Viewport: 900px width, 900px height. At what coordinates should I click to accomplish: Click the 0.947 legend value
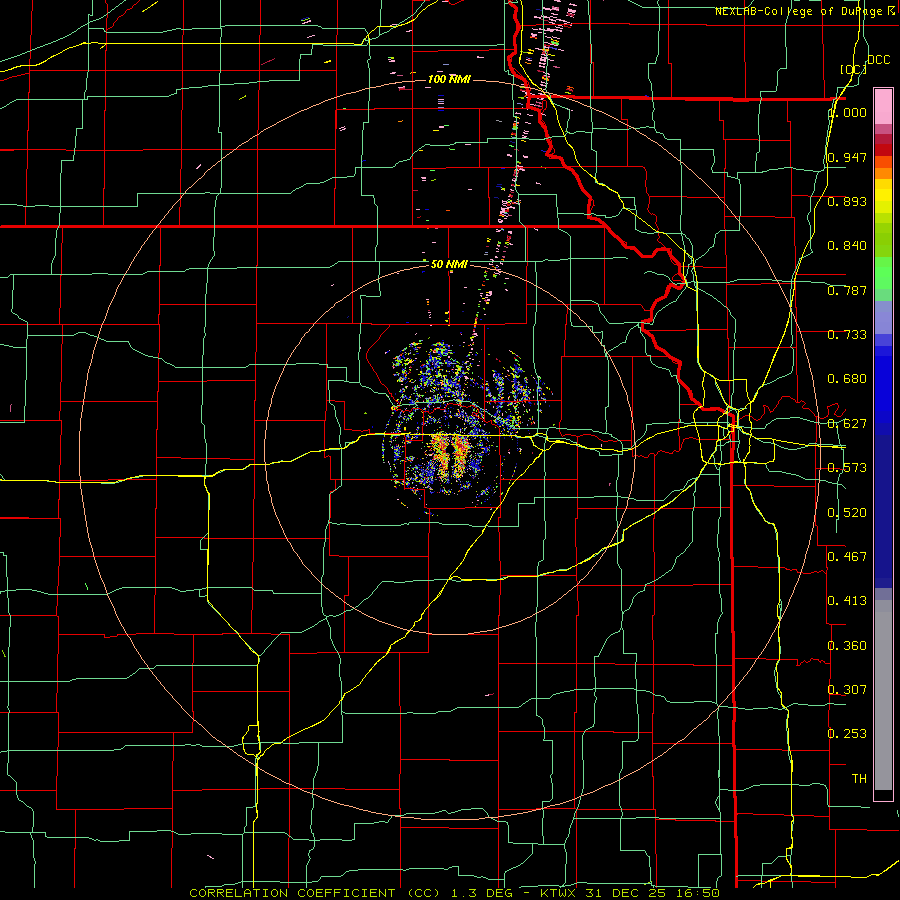pos(847,157)
